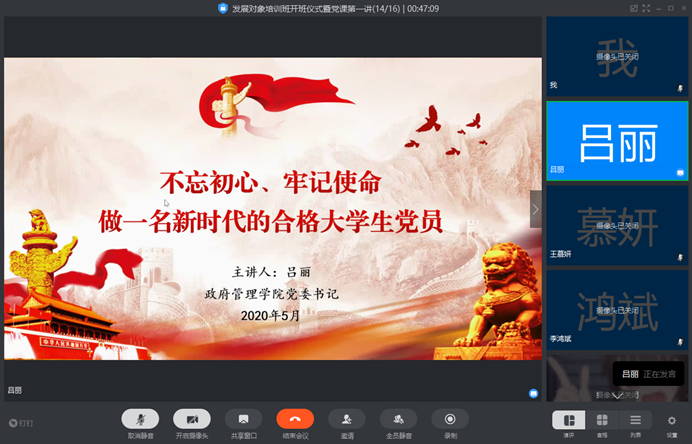Mute all participants (全员静音)
This screenshot has height=444, width=692.
[398, 419]
